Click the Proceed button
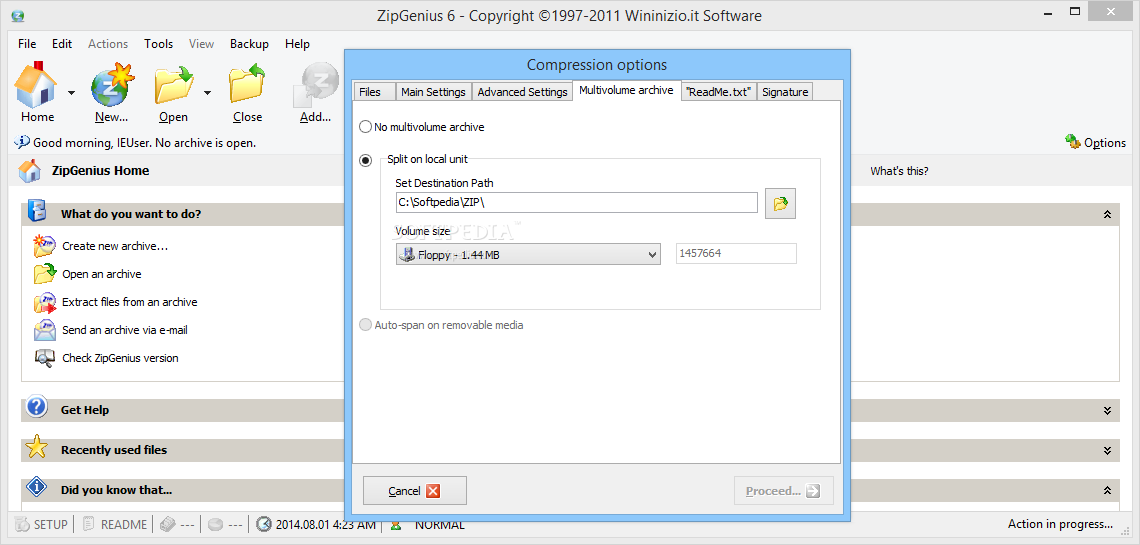 (784, 490)
